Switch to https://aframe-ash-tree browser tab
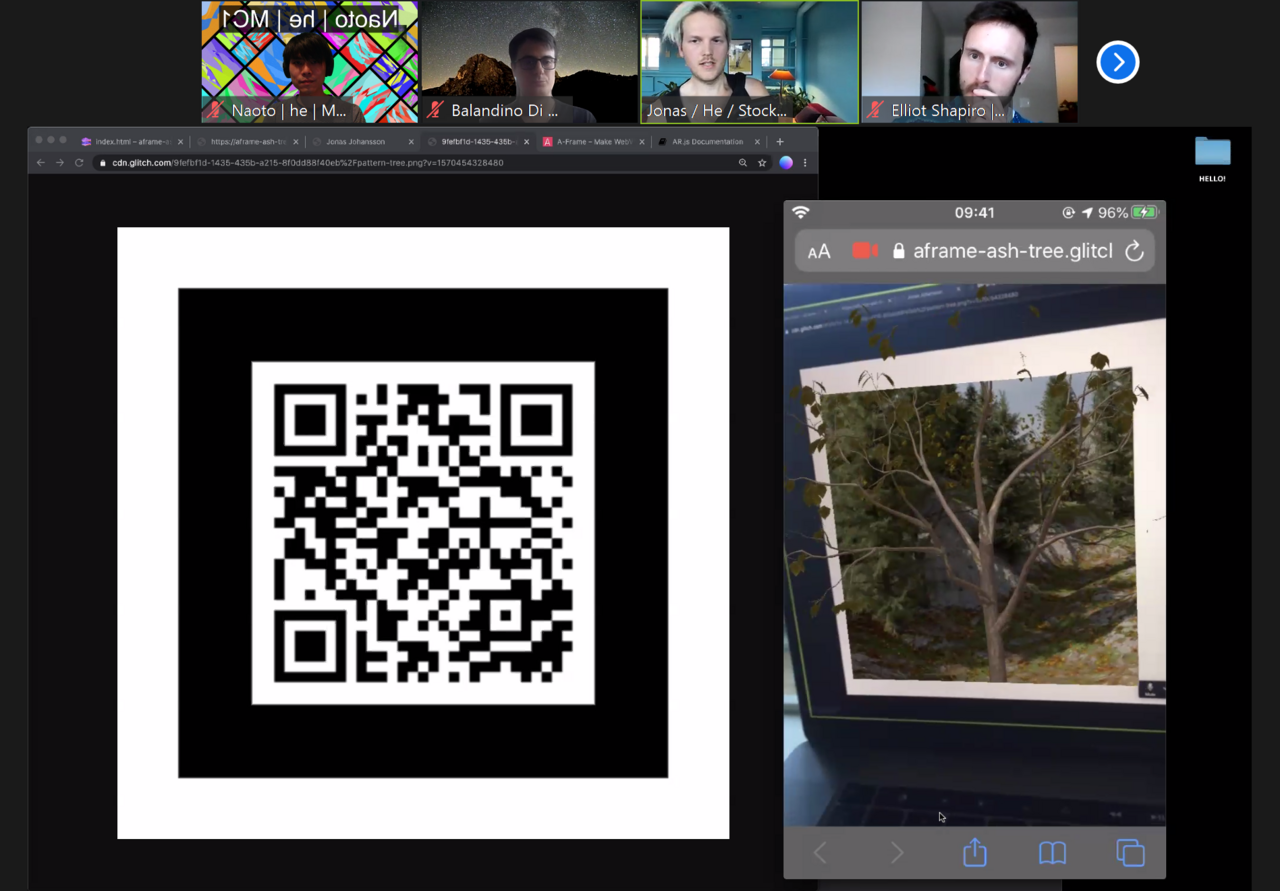1280x891 pixels. click(x=247, y=142)
